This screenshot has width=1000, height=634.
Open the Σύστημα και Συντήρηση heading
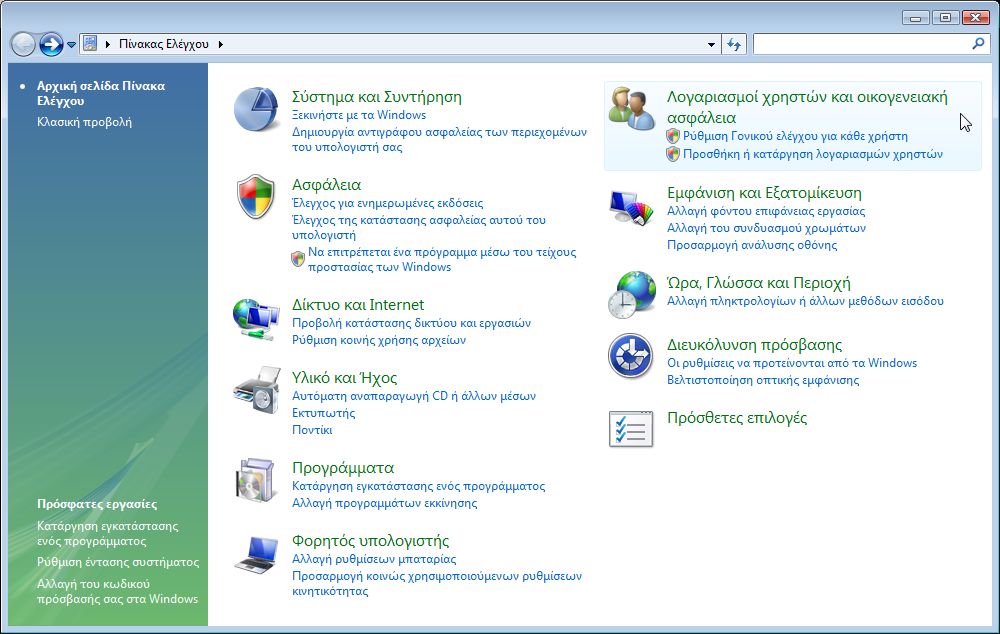coord(376,96)
